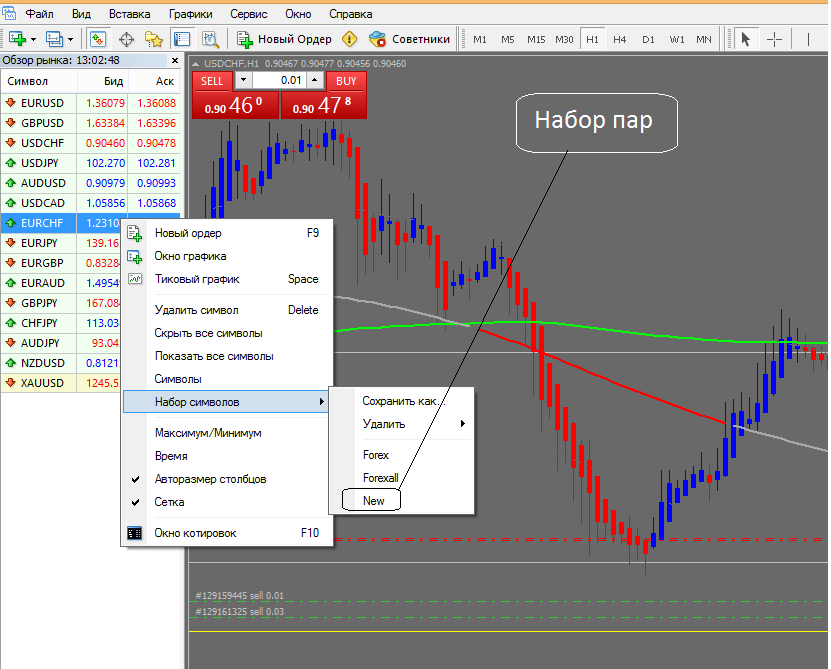This screenshot has height=669, width=831.
Task: Select the D1 timeframe
Action: point(648,39)
